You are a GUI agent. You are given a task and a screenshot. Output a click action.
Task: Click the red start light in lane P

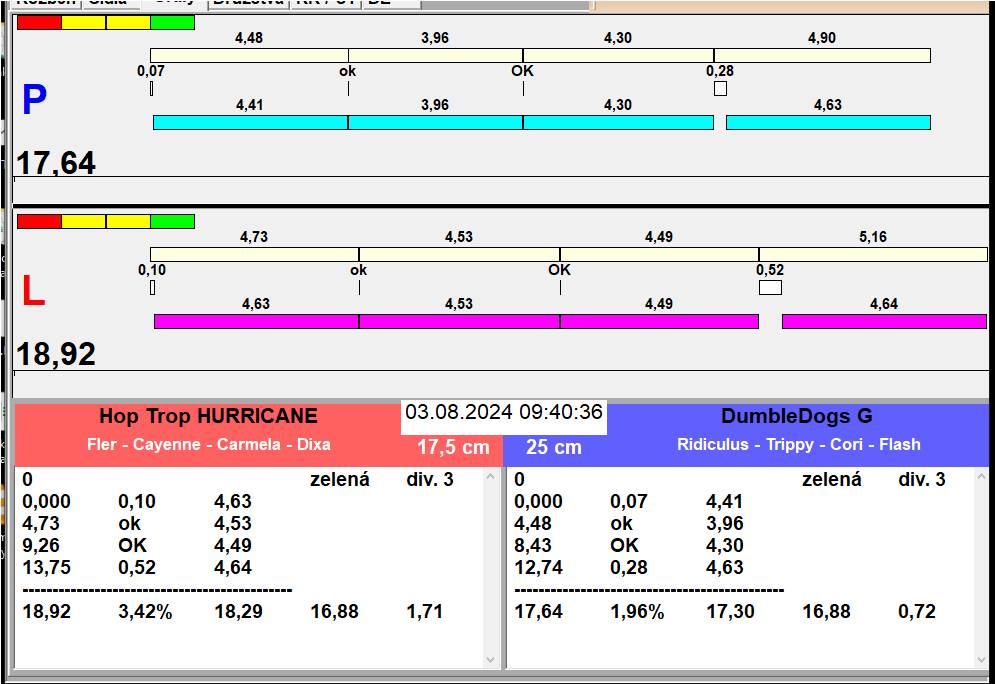point(39,22)
